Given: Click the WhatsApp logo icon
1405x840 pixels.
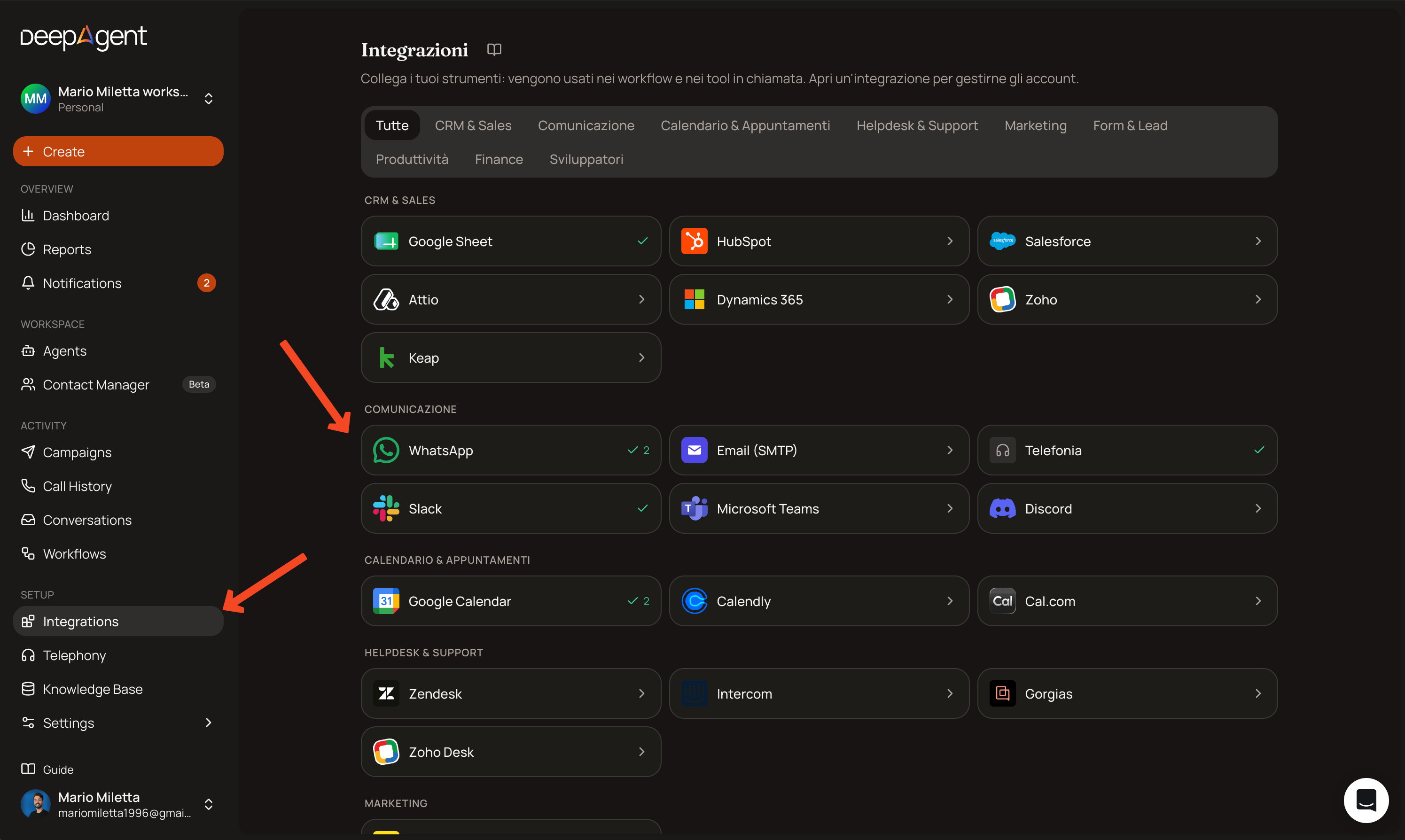Looking at the screenshot, I should (x=386, y=450).
